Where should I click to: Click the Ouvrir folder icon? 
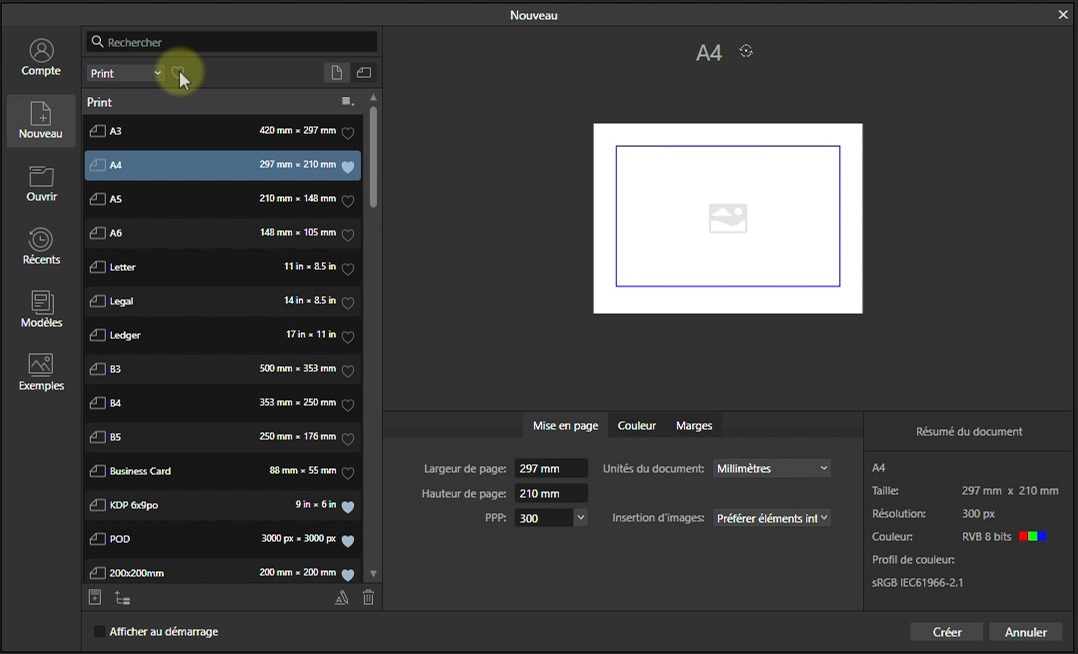41,177
